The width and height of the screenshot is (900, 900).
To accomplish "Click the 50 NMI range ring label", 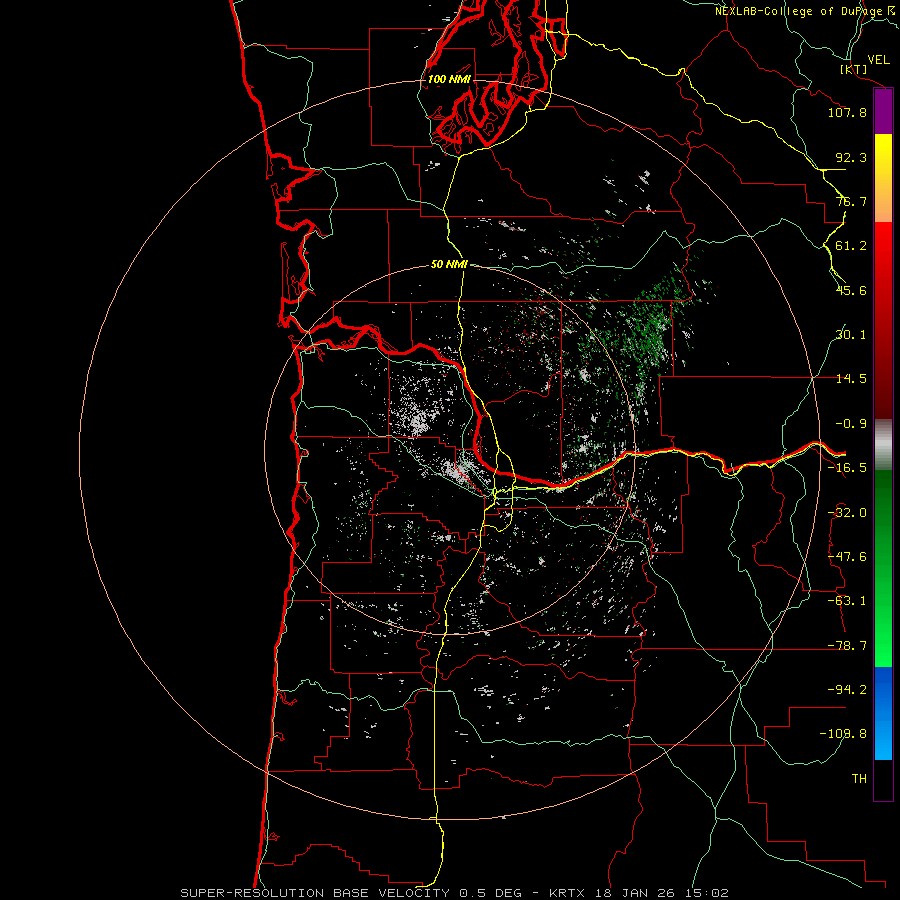I will pyautogui.click(x=449, y=265).
